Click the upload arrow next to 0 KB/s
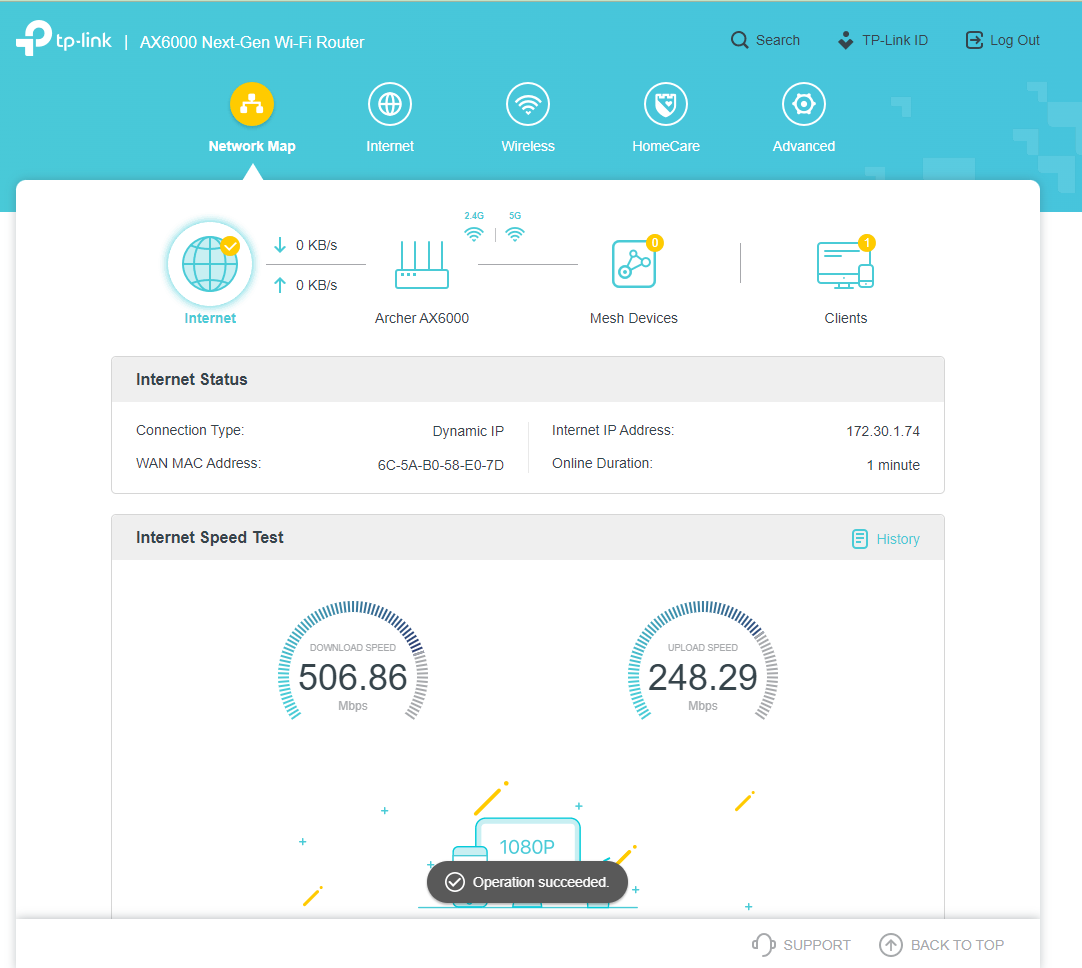This screenshot has width=1082, height=968. click(x=279, y=285)
